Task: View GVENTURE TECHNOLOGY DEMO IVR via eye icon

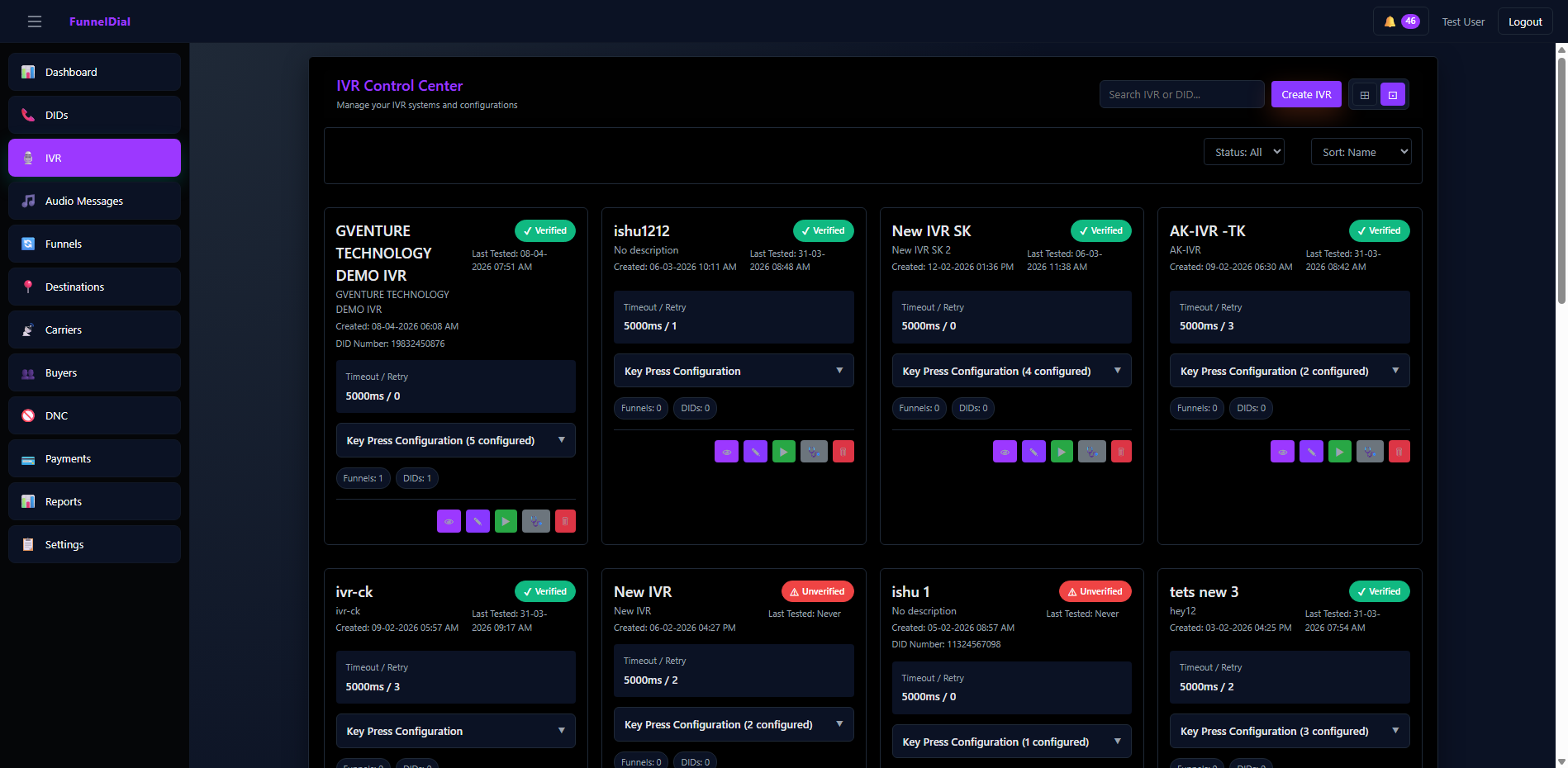Action: 449,521
